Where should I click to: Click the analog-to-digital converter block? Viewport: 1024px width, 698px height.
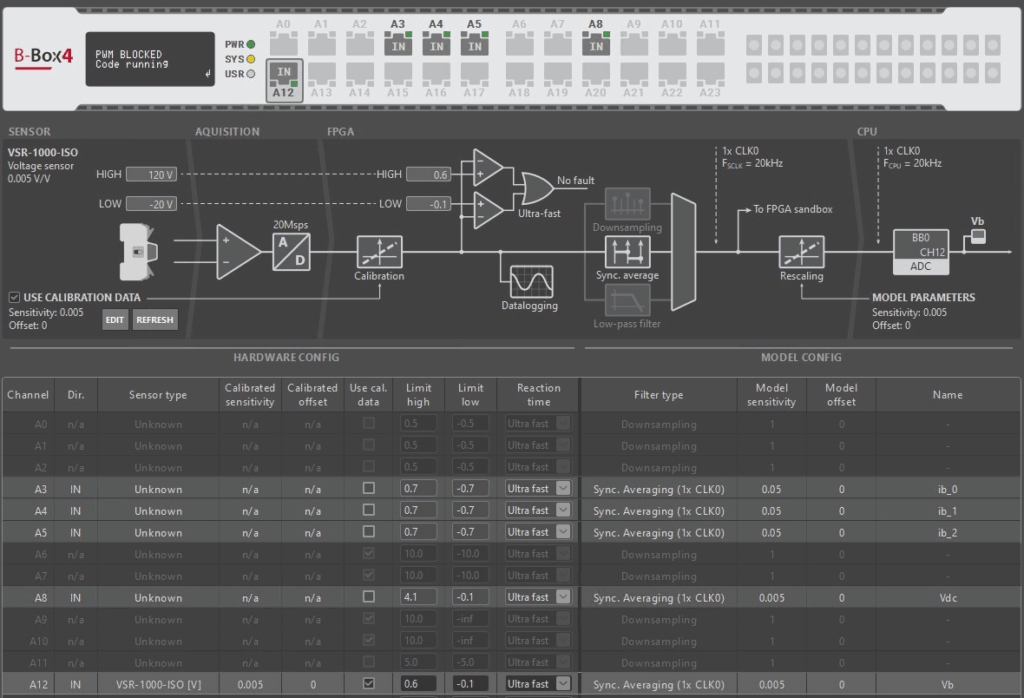click(x=291, y=251)
